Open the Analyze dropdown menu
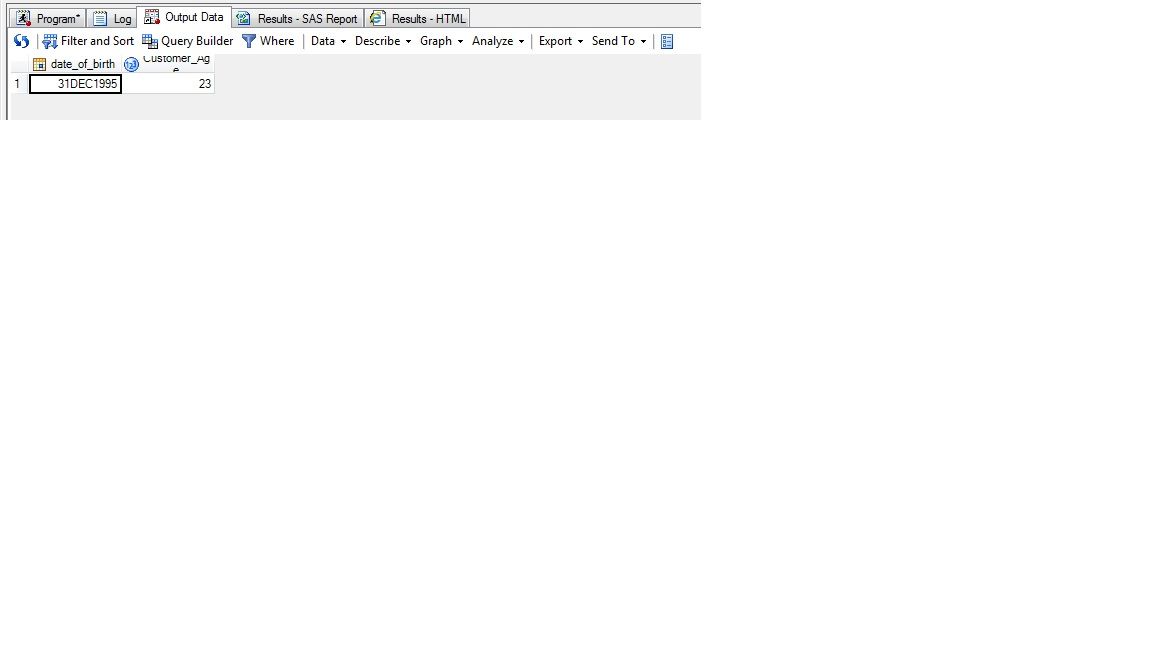Image resolution: width=1152 pixels, height=648 pixels. point(496,41)
